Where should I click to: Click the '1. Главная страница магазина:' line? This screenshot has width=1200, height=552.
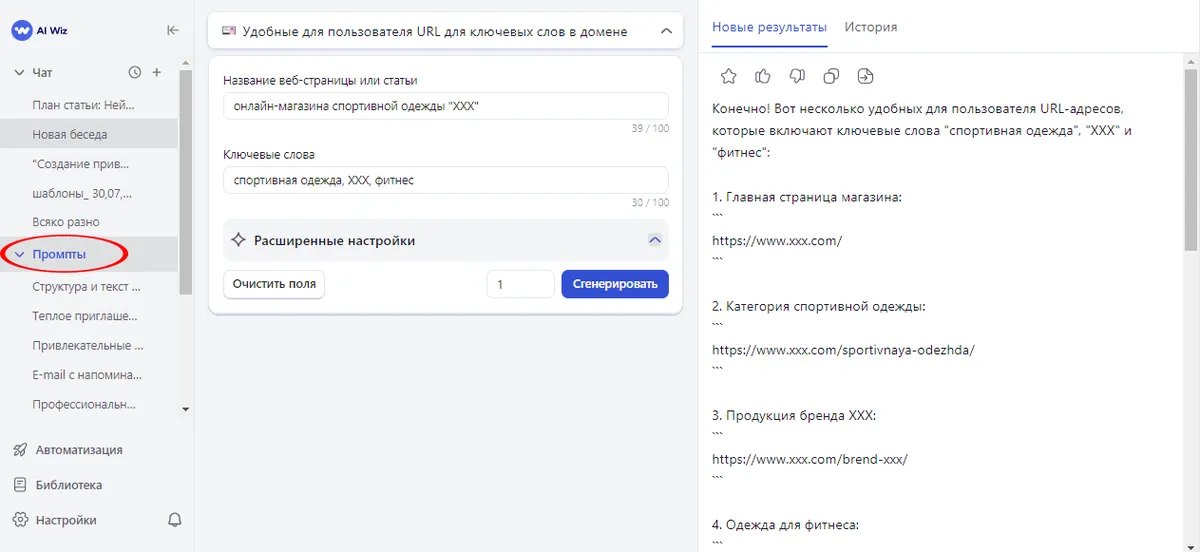(x=808, y=197)
